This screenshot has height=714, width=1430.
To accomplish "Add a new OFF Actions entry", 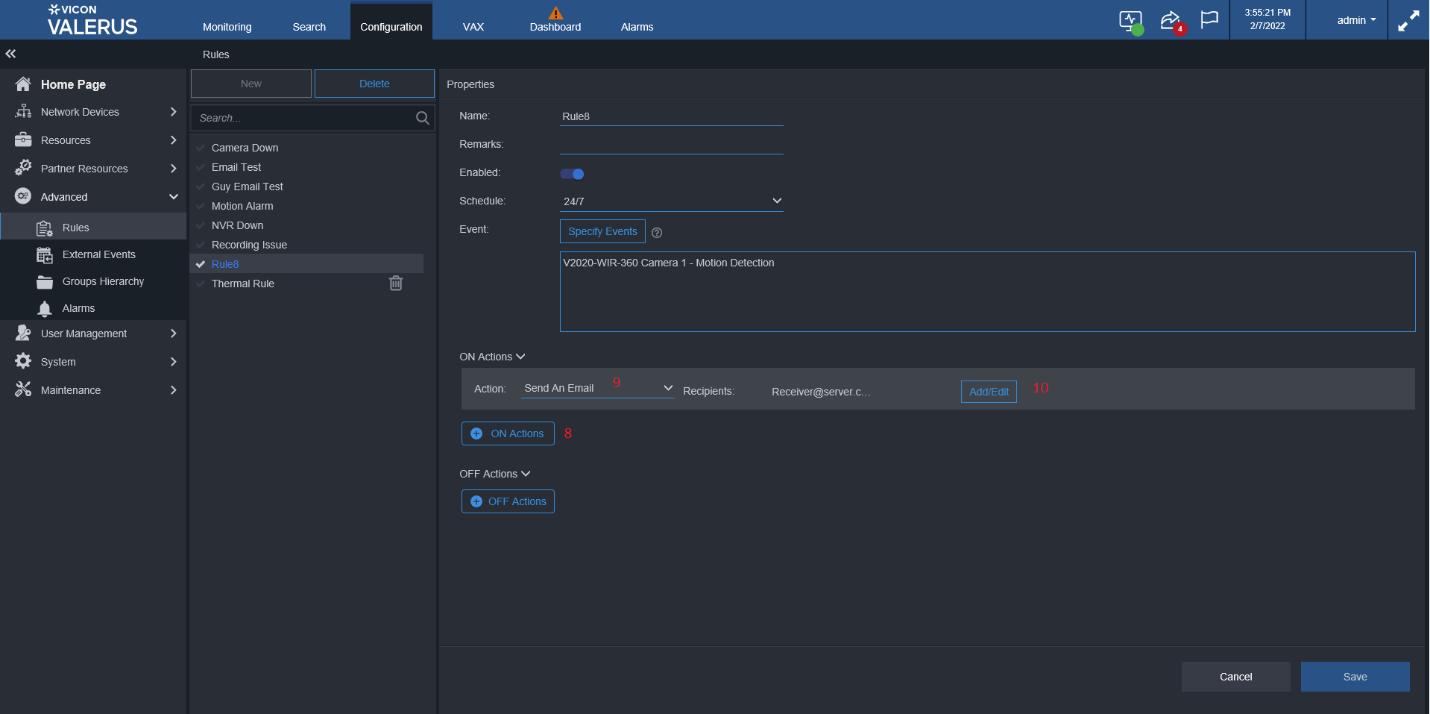I will click(x=508, y=501).
